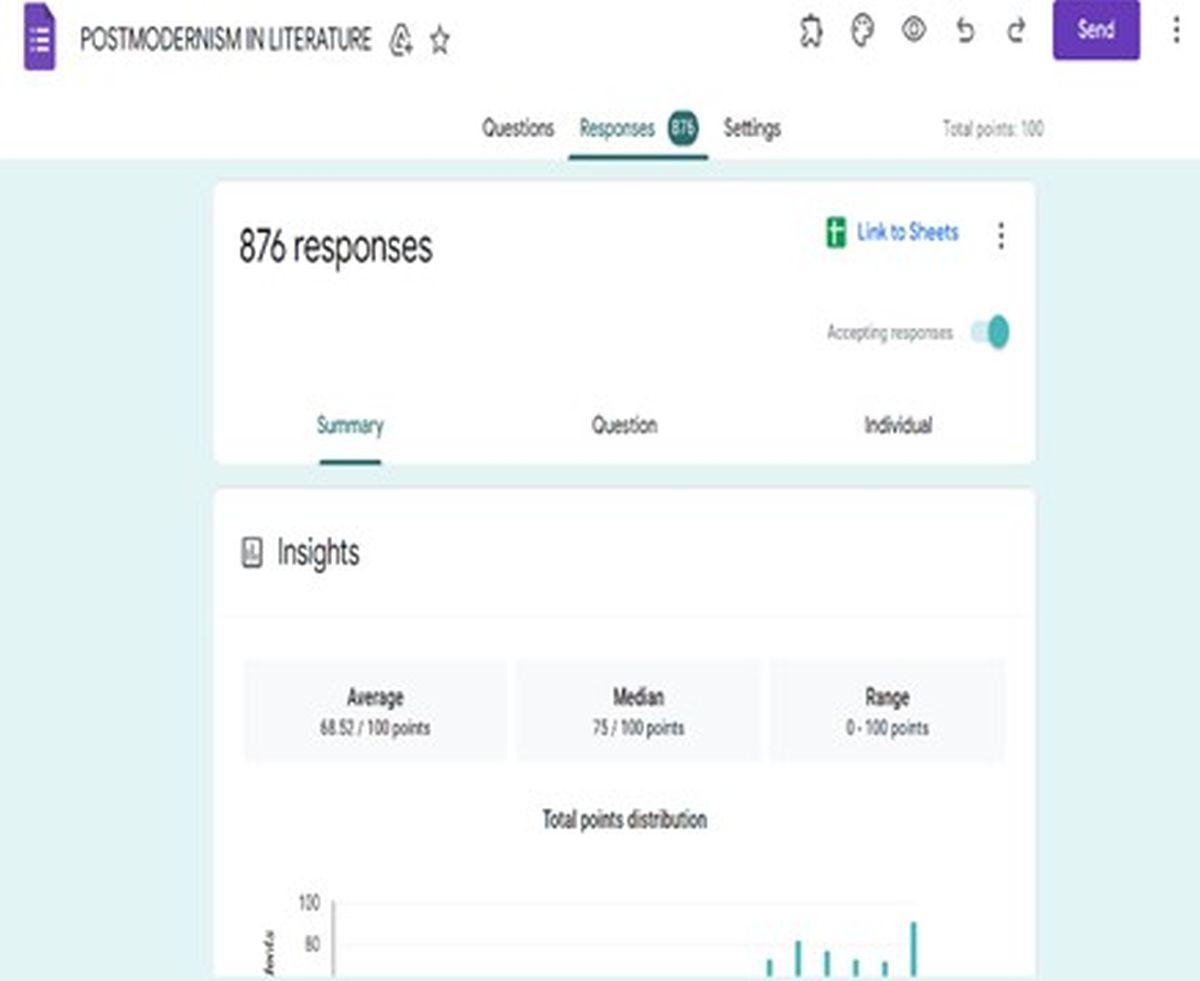This screenshot has width=1200, height=981.
Task: Click the form title POSTMODERNISM IN LITERATURE
Action: click(x=225, y=40)
